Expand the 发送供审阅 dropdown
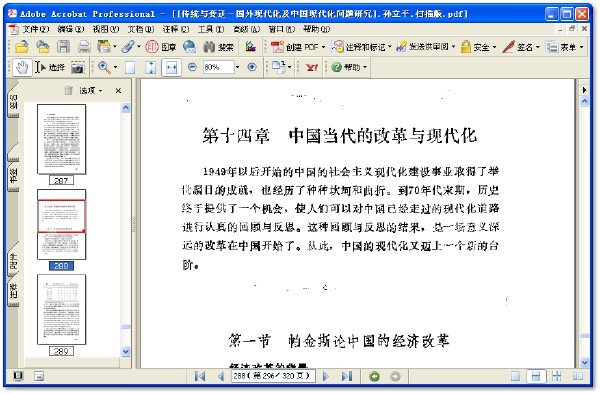 point(453,47)
